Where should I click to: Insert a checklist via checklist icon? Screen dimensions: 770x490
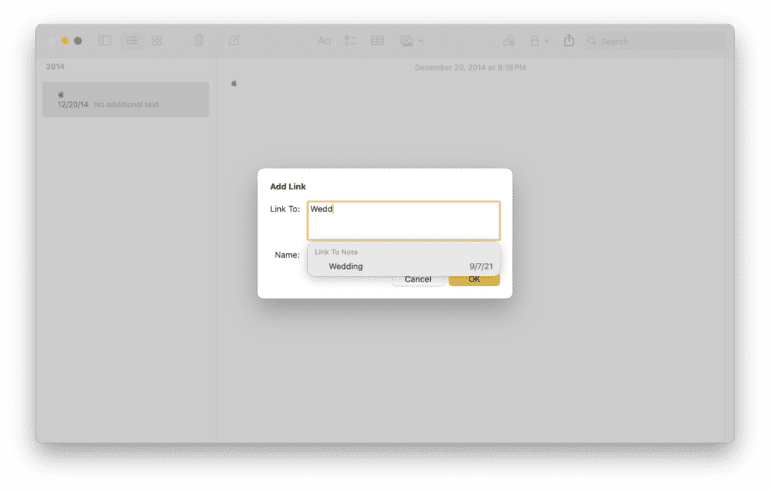[351, 41]
